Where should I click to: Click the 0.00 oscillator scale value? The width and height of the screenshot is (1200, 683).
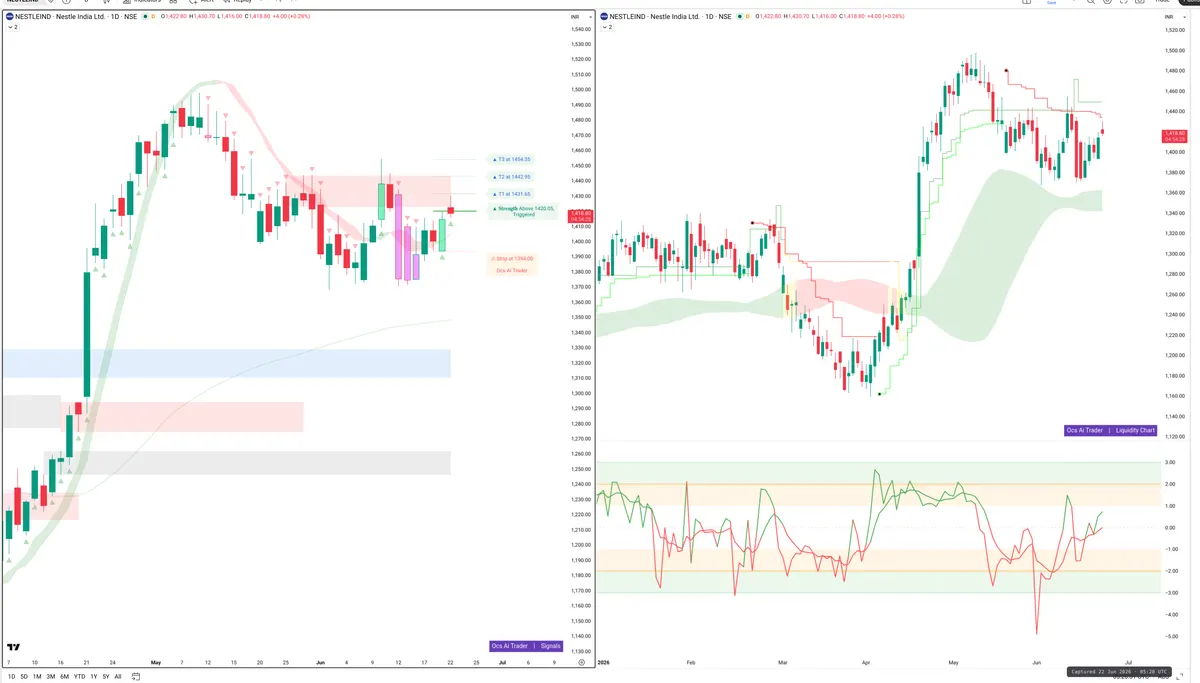[1170, 527]
